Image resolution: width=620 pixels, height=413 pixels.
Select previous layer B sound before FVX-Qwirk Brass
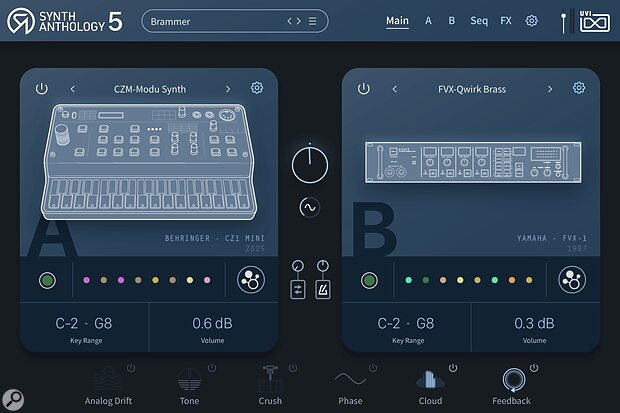click(x=394, y=89)
